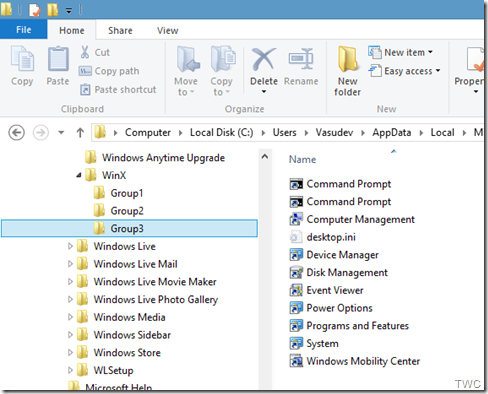Go up one folder level
This screenshot has width=488, height=394.
coord(80,133)
